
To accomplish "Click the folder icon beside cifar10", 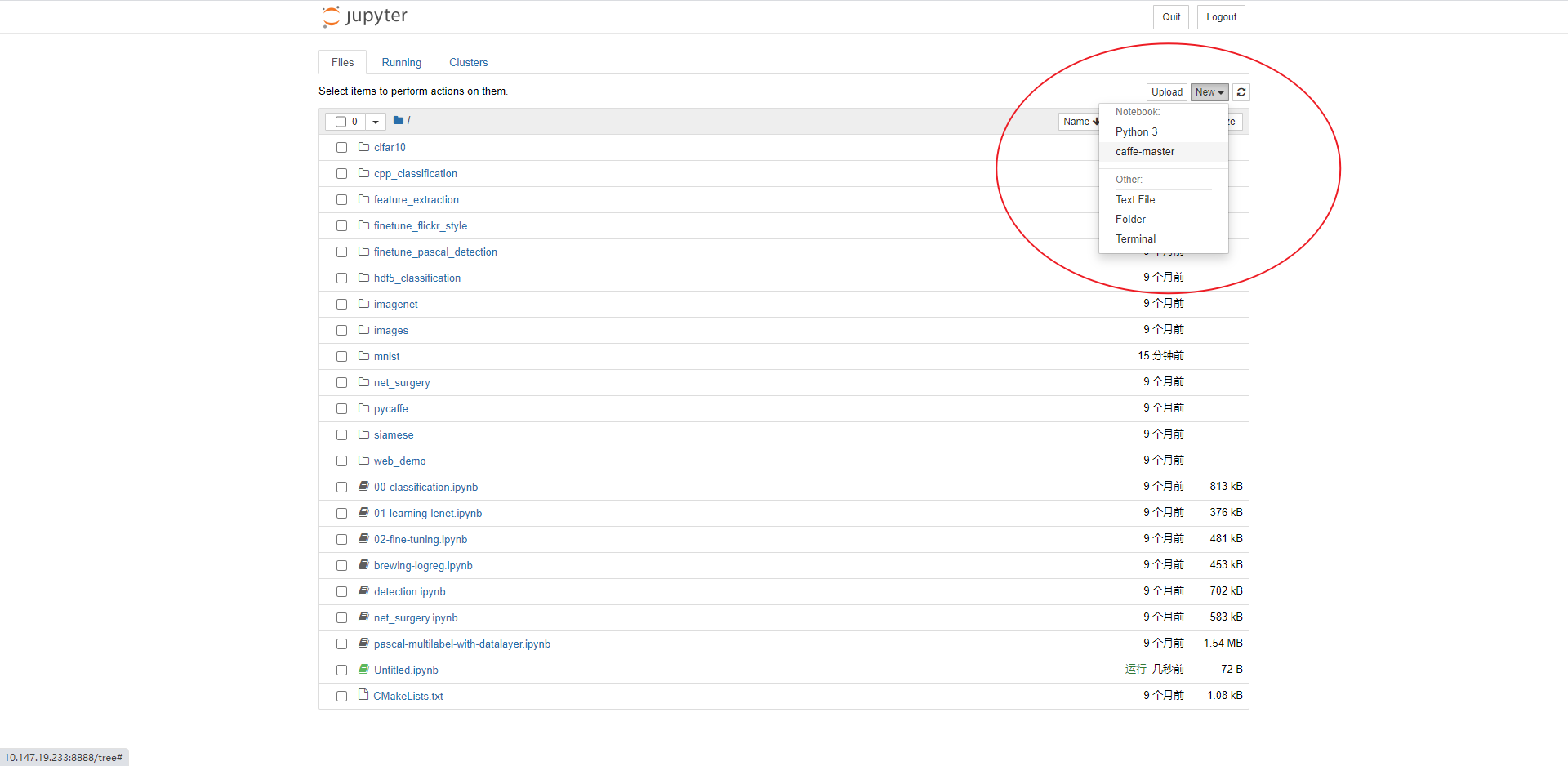I will pos(364,147).
